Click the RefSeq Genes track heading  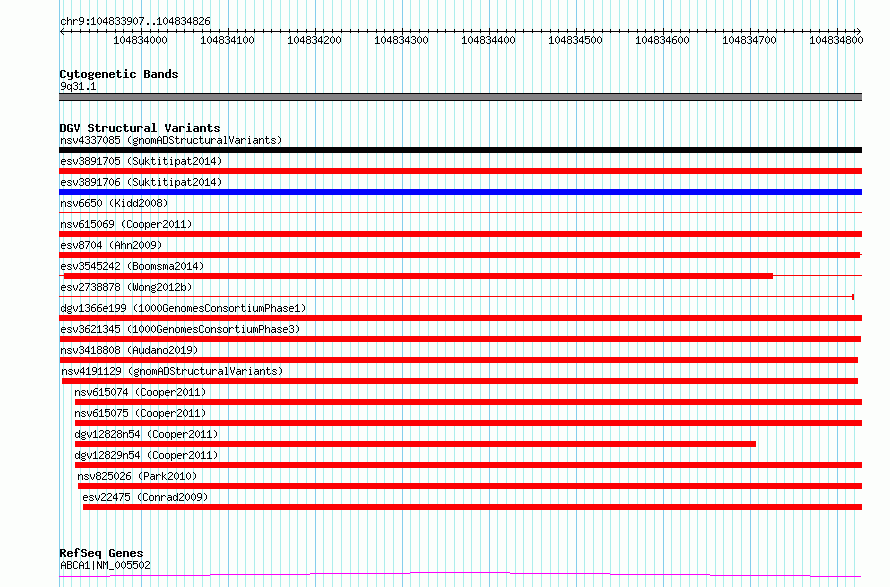(101, 553)
